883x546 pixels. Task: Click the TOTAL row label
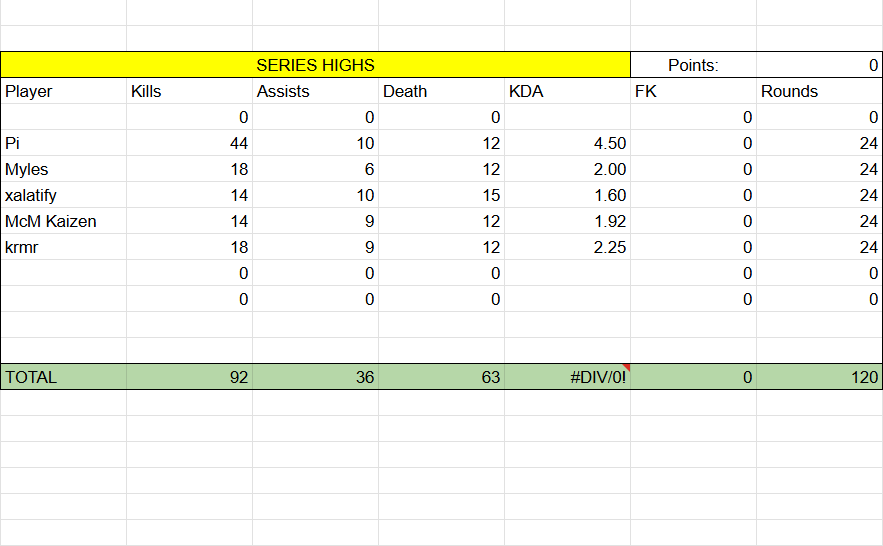[x=64, y=377]
